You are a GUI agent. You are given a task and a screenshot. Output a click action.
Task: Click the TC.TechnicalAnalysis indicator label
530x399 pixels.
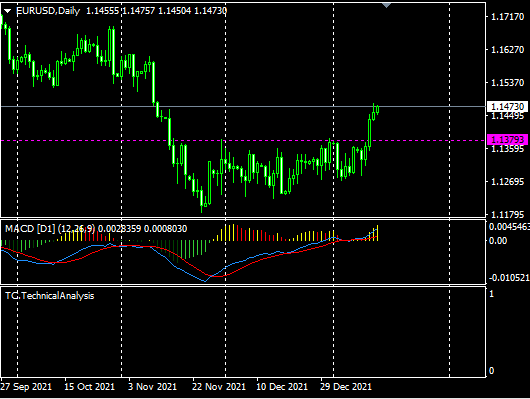point(50,296)
